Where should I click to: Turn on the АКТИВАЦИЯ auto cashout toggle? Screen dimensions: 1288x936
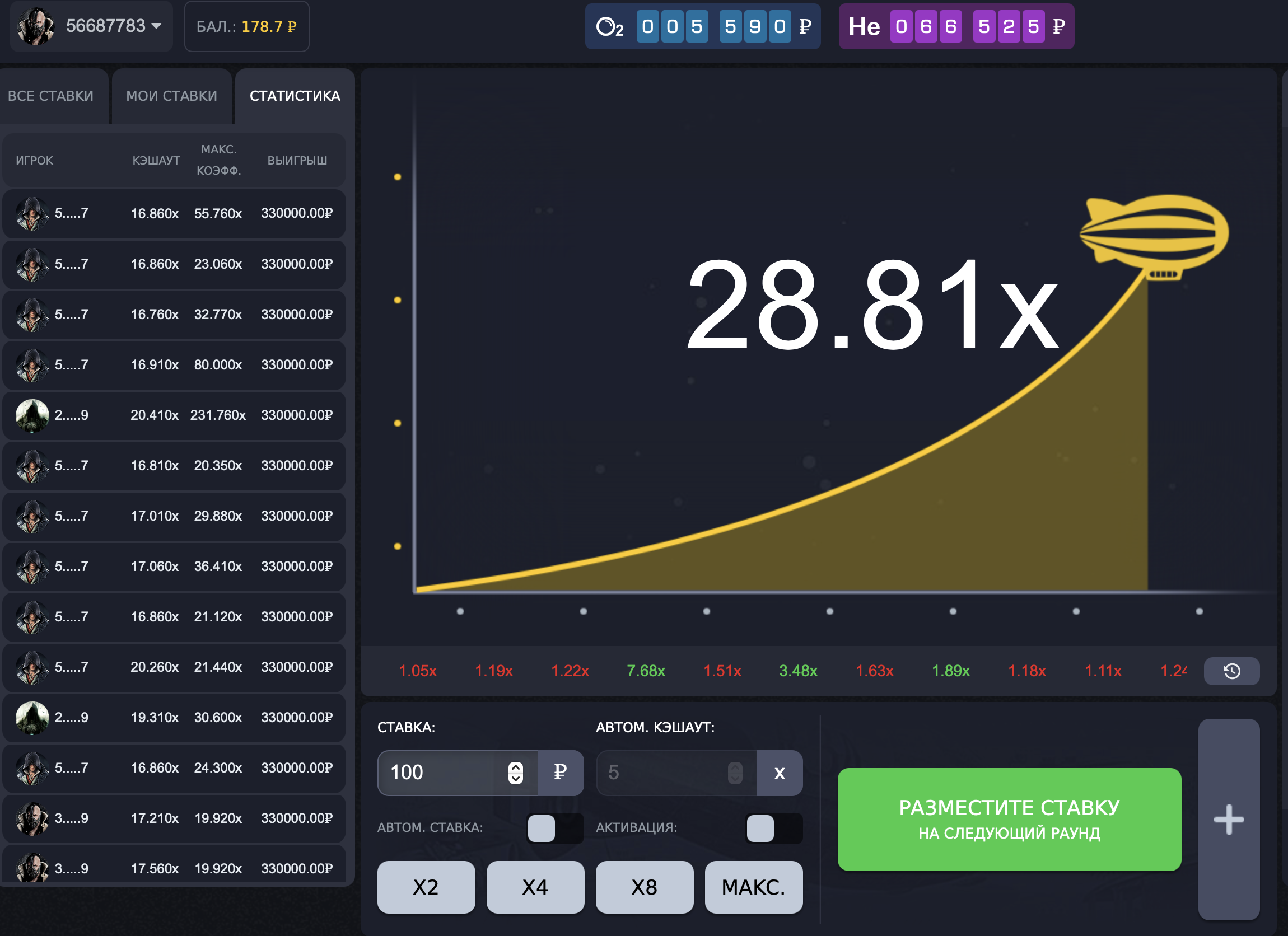pos(773,827)
